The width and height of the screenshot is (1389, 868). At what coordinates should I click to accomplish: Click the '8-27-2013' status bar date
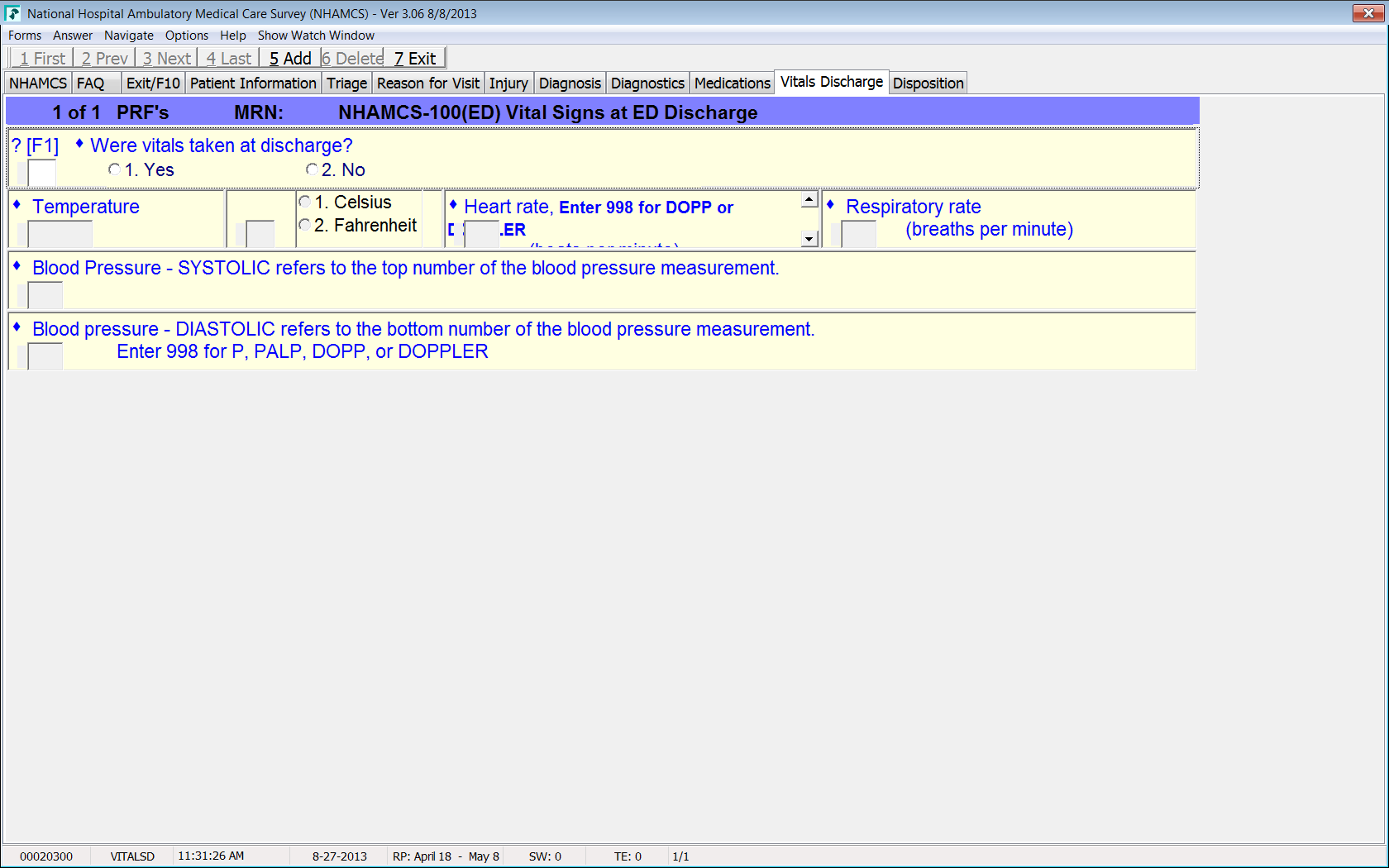tap(339, 856)
